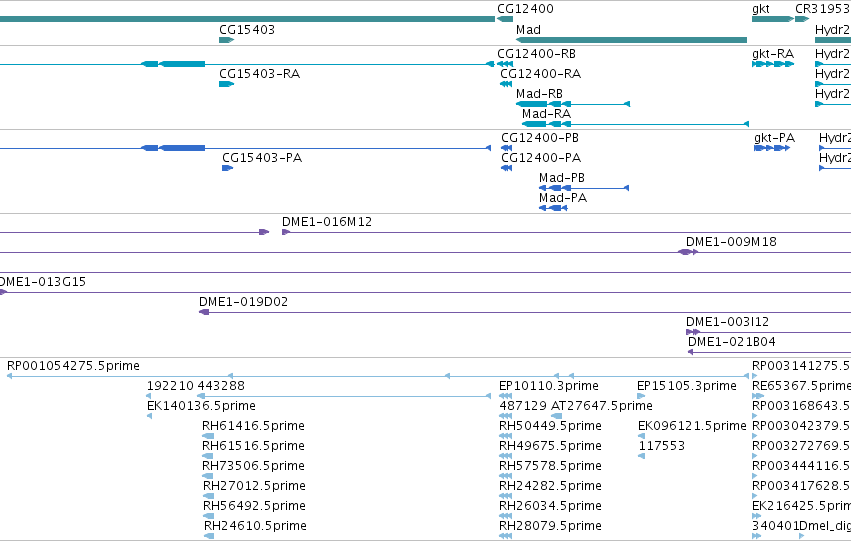Image resolution: width=851 pixels, height=541 pixels.
Task: Select the RH73506.5prime EST label
Action: 253,467
